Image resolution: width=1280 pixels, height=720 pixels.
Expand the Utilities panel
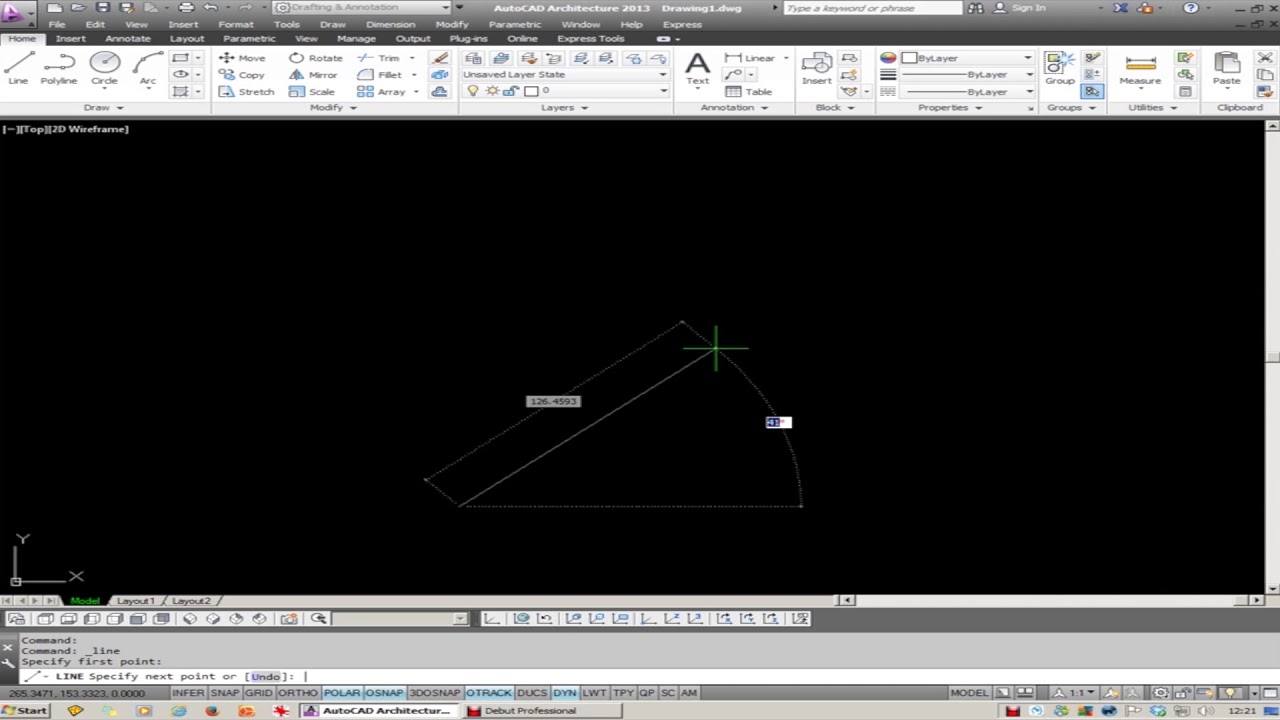[x=1152, y=107]
